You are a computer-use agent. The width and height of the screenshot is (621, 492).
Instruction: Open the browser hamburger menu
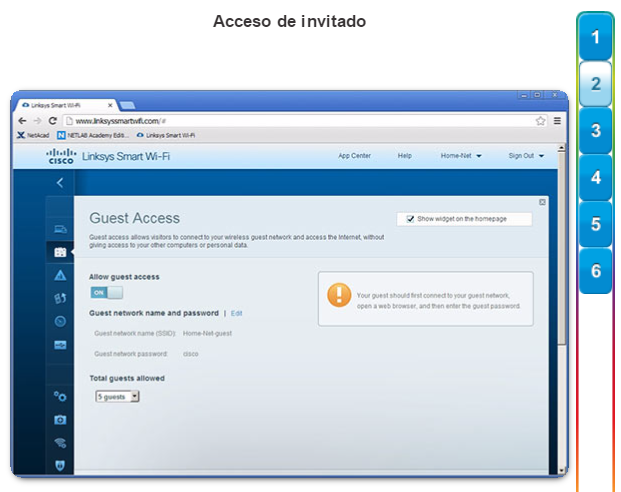coord(557,121)
